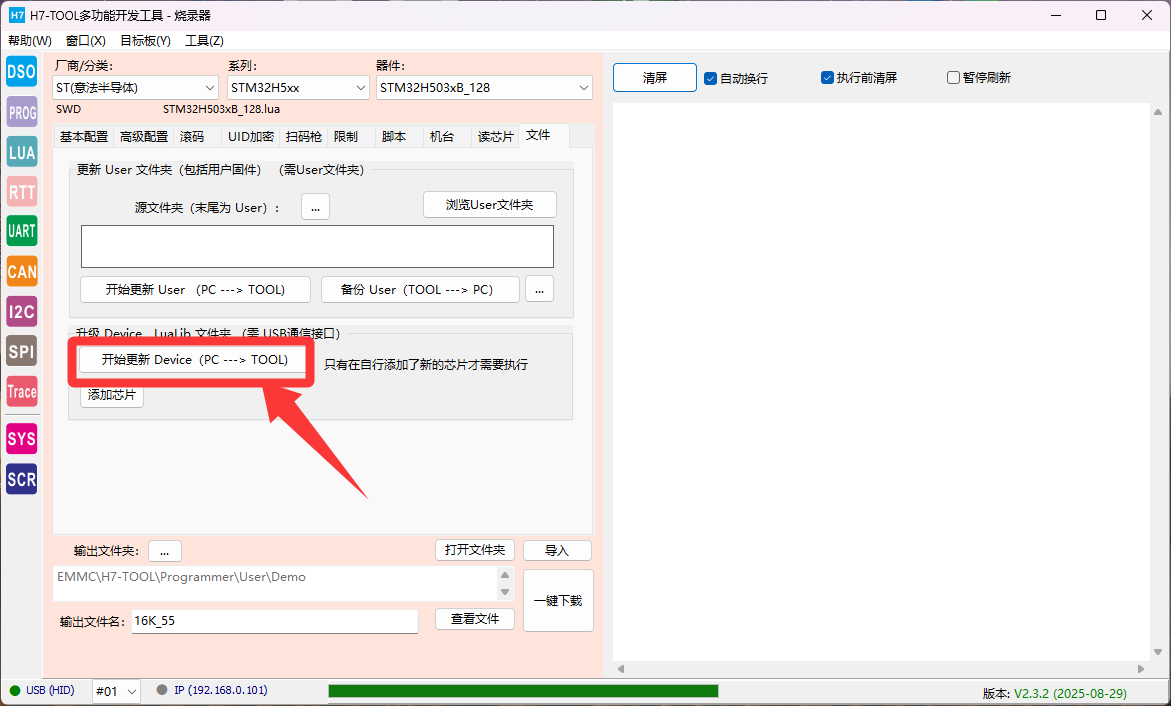1171x706 pixels.
Task: Open the 帮助(W) menu
Action: (30, 40)
